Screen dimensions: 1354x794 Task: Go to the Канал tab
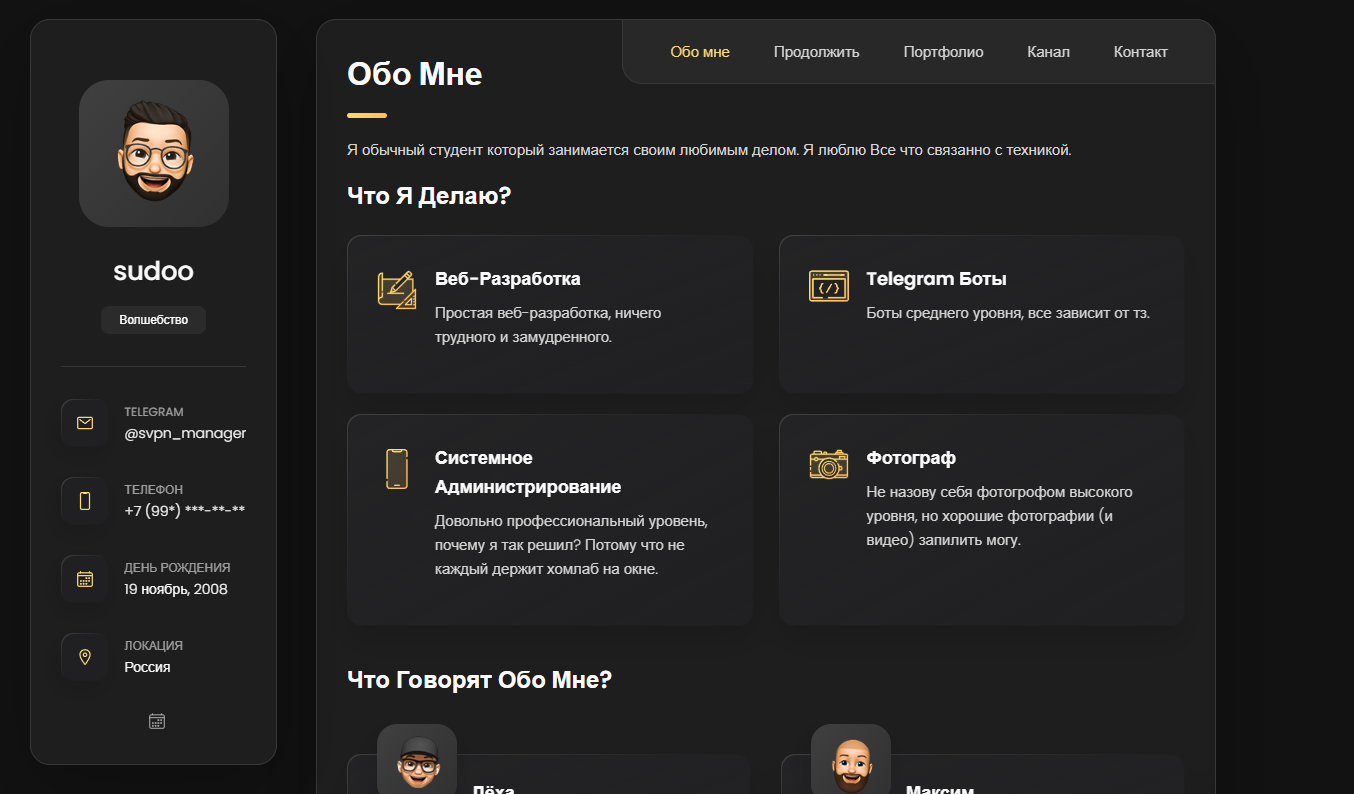tap(1048, 52)
